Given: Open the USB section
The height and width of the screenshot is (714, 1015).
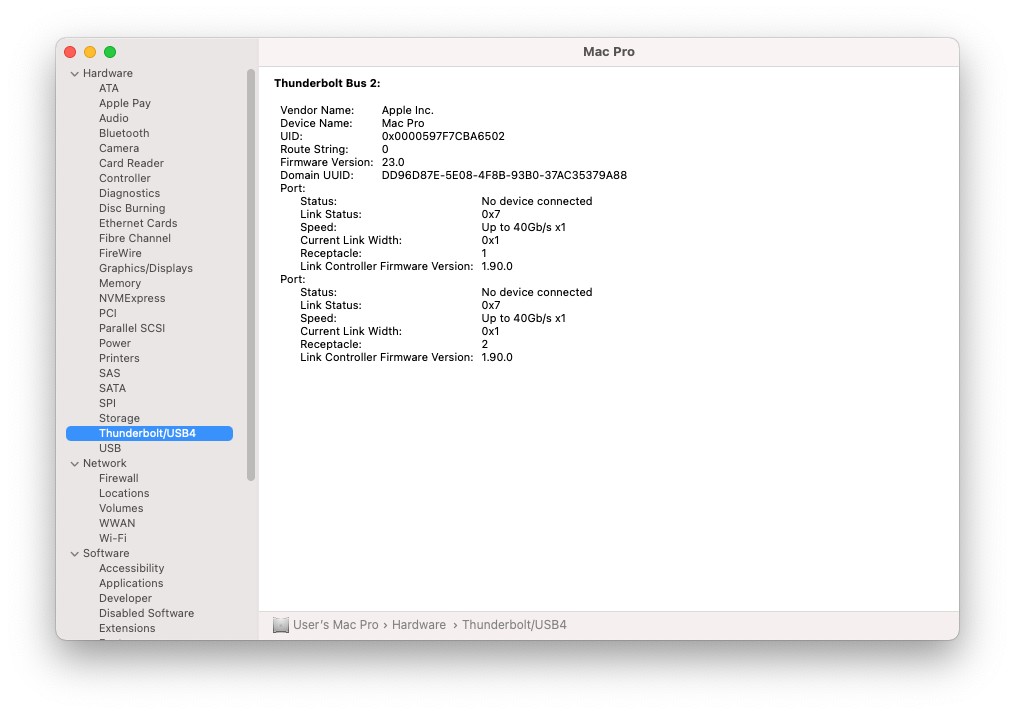Looking at the screenshot, I should point(110,448).
